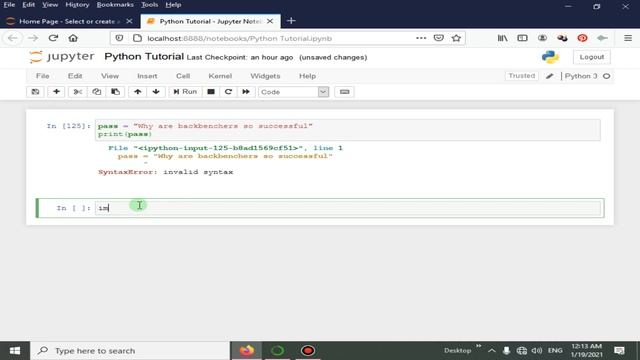Open Firefox Tools menu
Image resolution: width=640 pixels, height=360 pixels.
pos(149,5)
